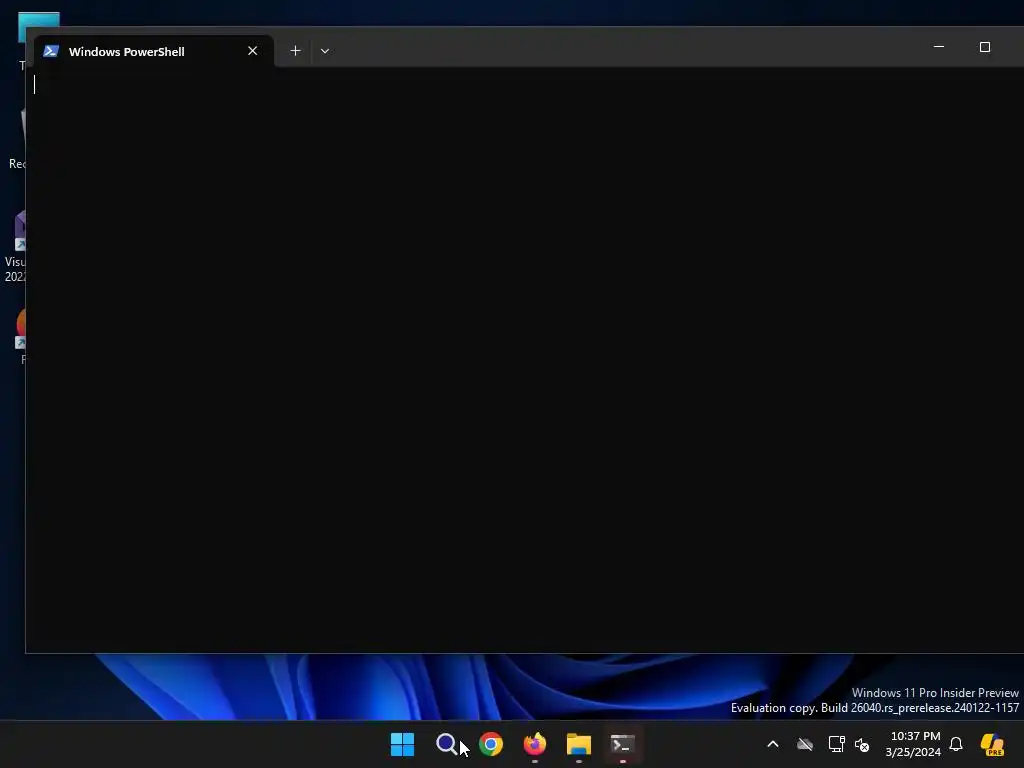Minimize the terminal window

tap(939, 47)
